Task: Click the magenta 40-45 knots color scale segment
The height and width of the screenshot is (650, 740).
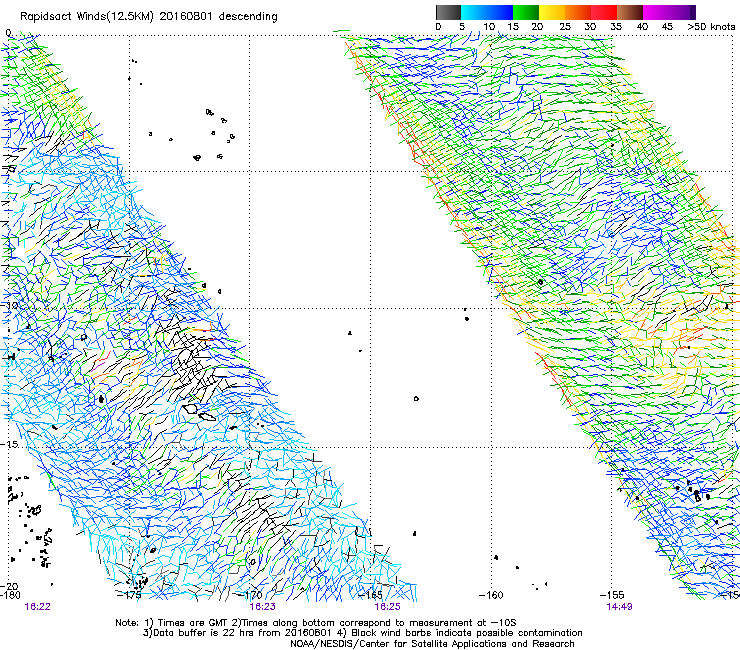Action: (656, 12)
